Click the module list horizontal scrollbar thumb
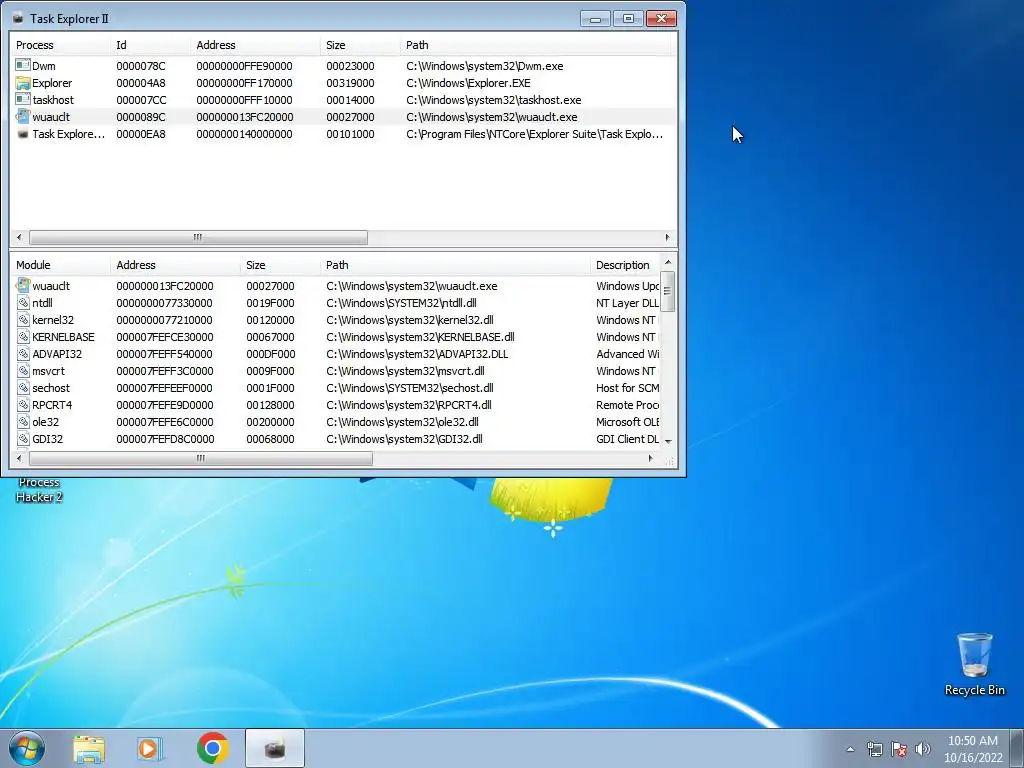The image size is (1024, 768). pyautogui.click(x=200, y=458)
